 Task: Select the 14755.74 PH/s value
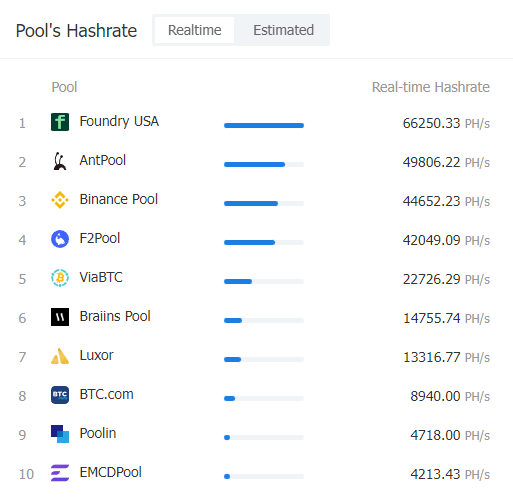click(446, 318)
